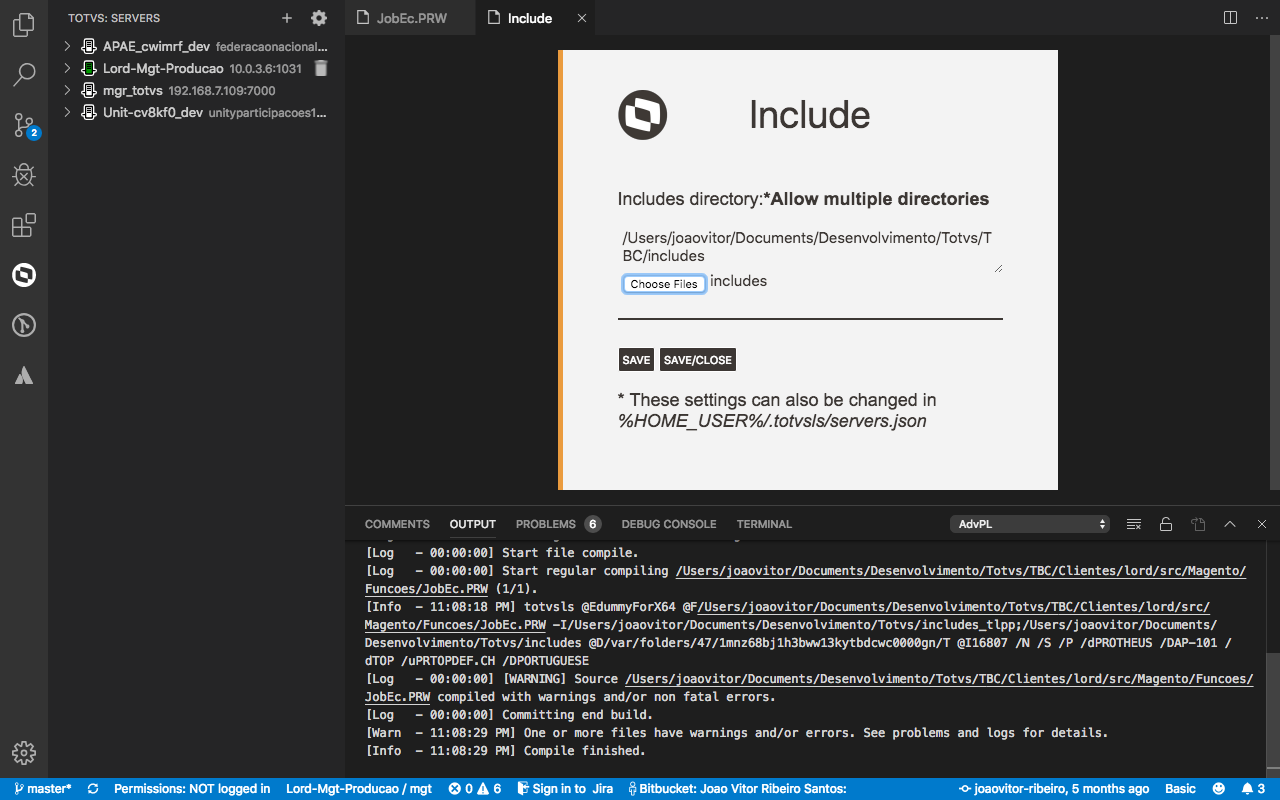The image size is (1280, 800).
Task: Open Output content in a new editor
Action: coord(1198,523)
